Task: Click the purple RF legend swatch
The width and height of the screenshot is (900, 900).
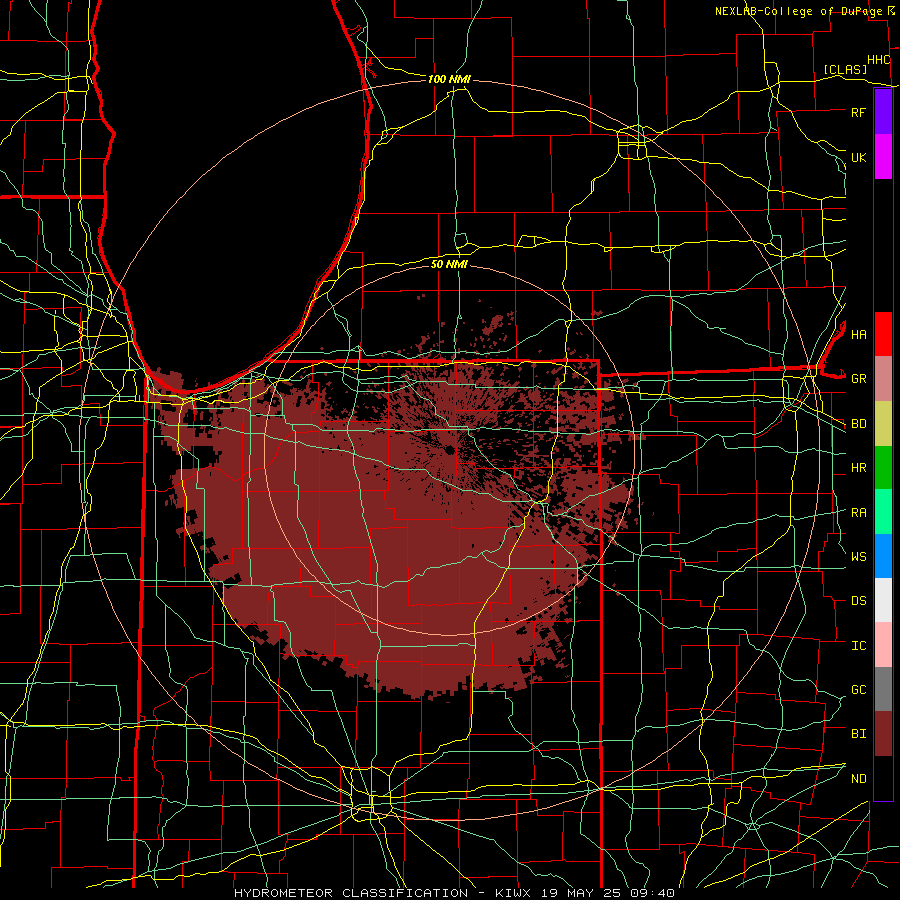Action: coord(883,112)
